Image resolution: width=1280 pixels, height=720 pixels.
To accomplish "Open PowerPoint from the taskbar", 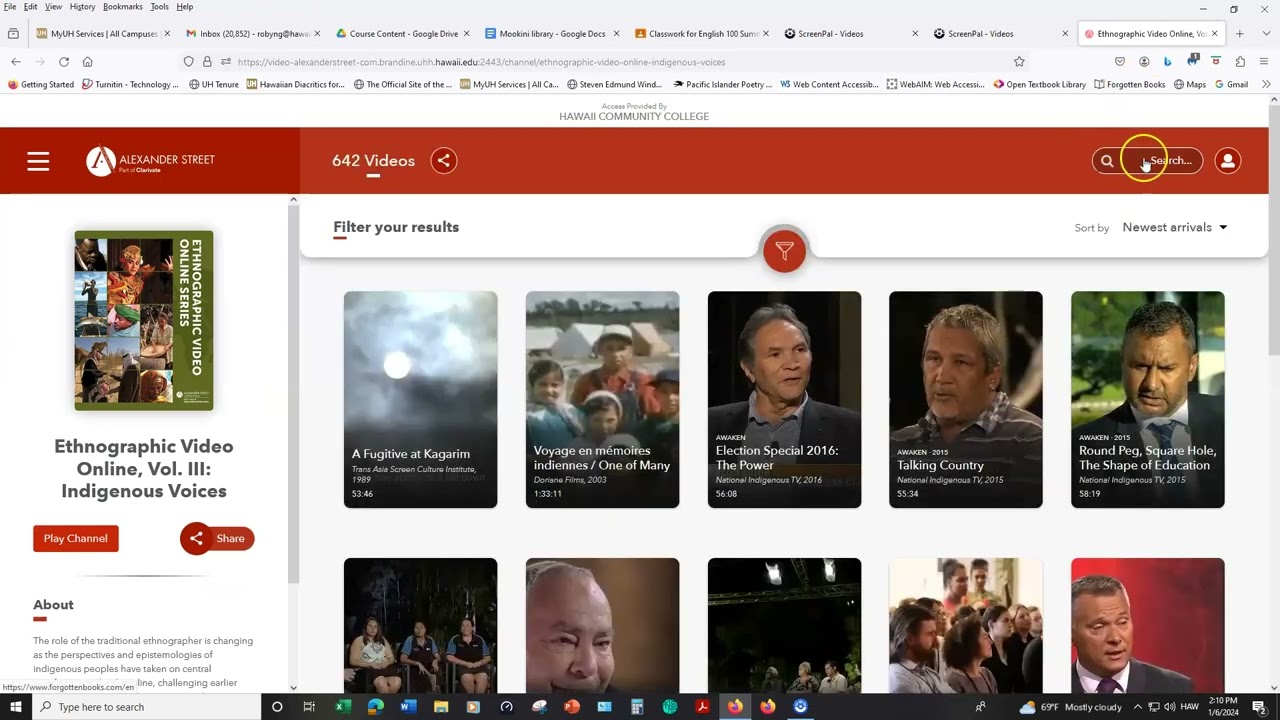I will click(x=572, y=707).
